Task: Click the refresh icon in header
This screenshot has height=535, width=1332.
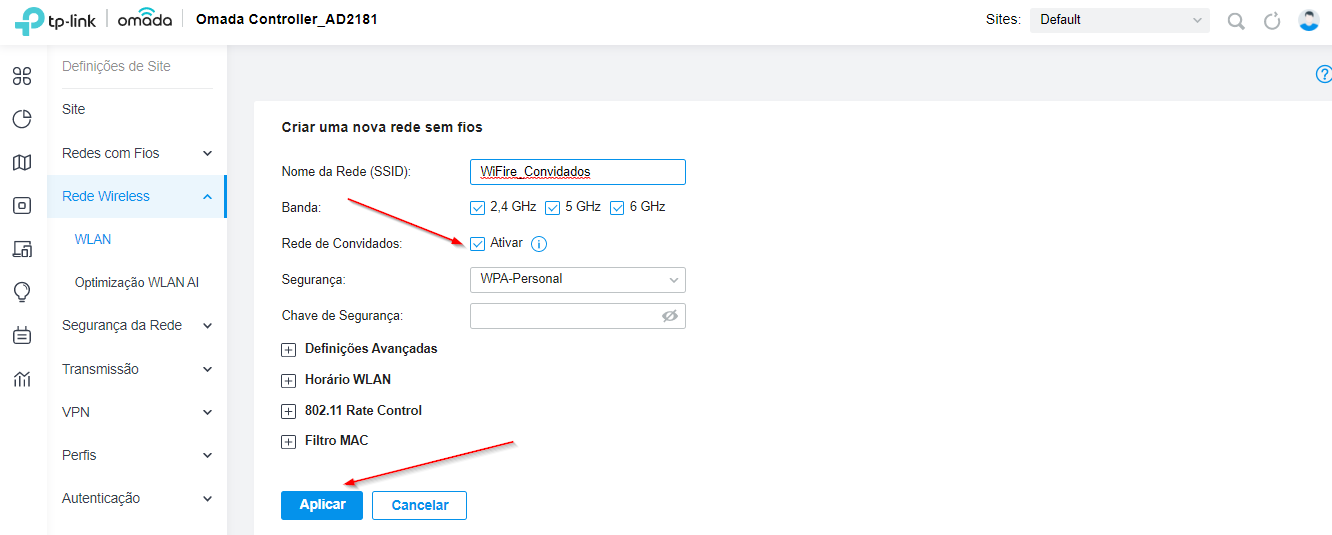Action: coord(1272,21)
